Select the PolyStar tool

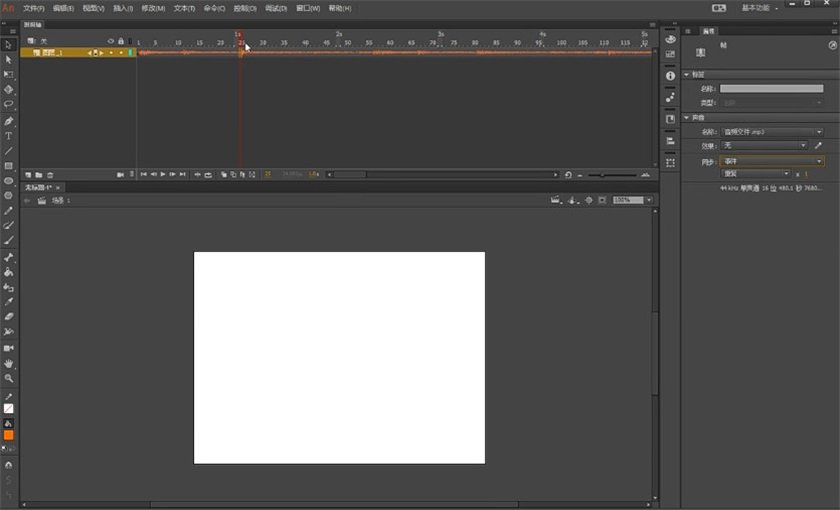click(x=9, y=196)
